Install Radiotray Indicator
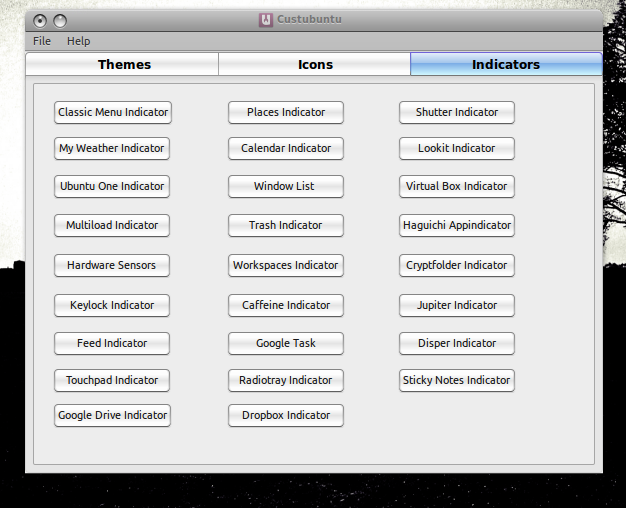 286,380
